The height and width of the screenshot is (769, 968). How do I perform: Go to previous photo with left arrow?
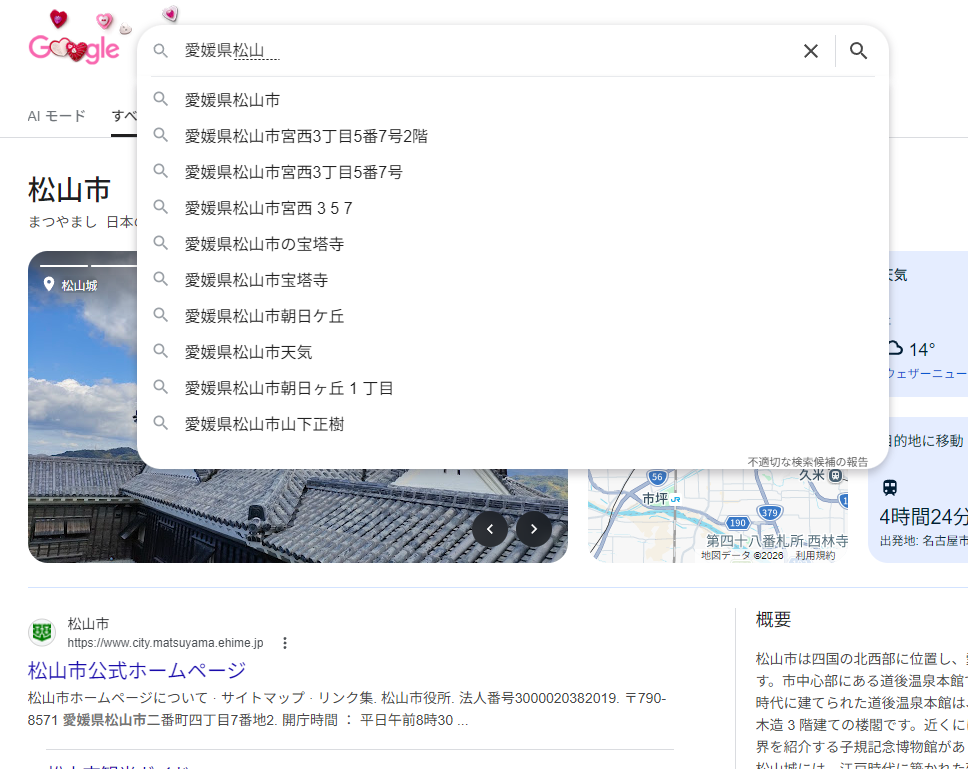point(490,529)
